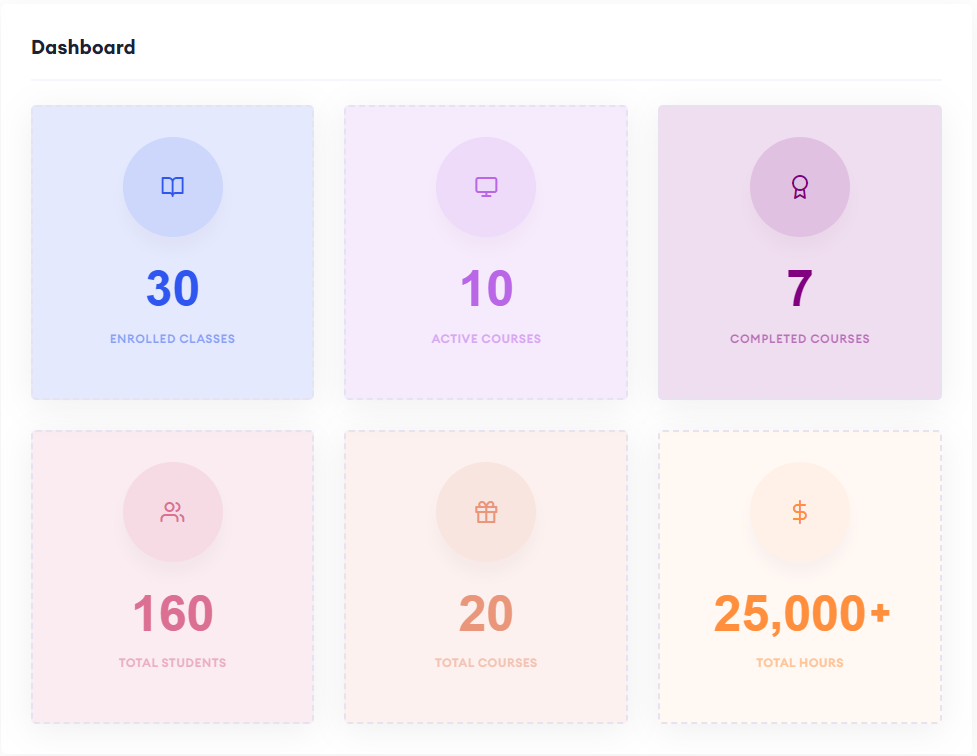Open the Total Hours card
The height and width of the screenshot is (756, 977).
800,576
